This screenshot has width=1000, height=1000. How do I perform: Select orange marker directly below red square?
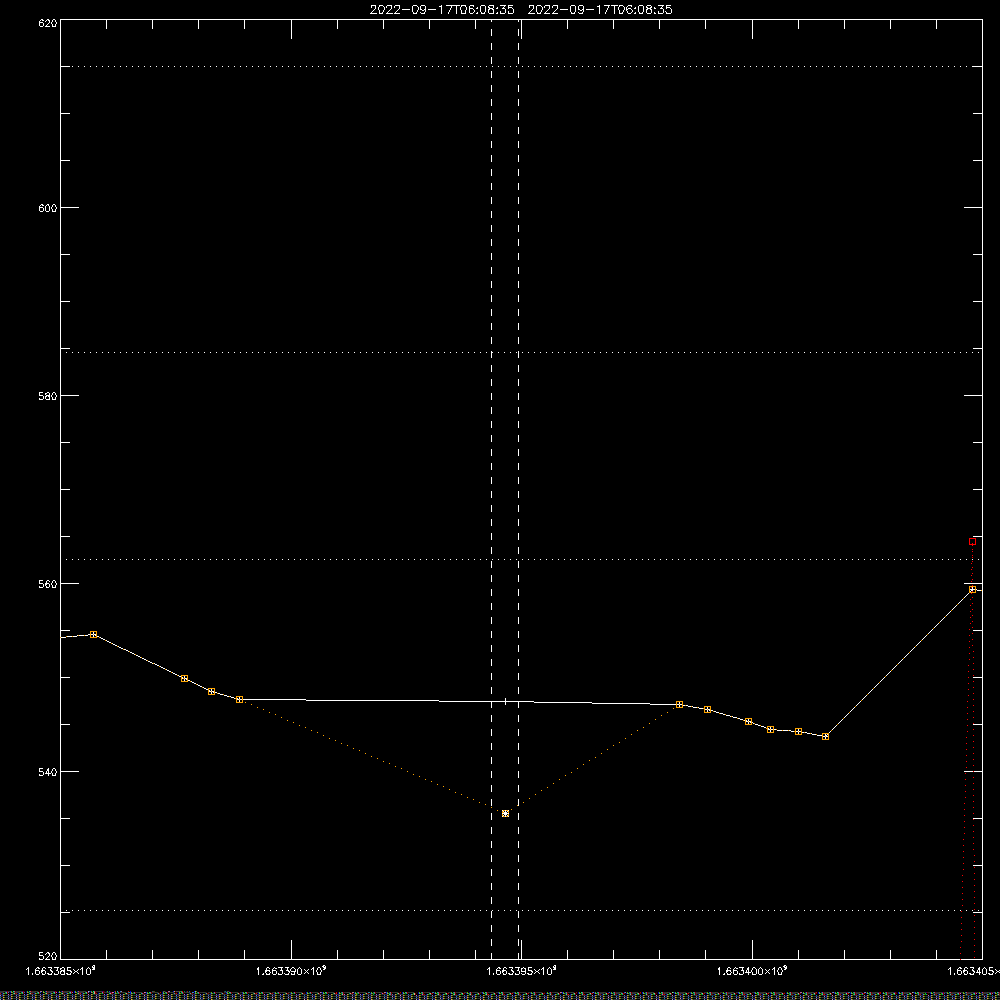pos(972,589)
